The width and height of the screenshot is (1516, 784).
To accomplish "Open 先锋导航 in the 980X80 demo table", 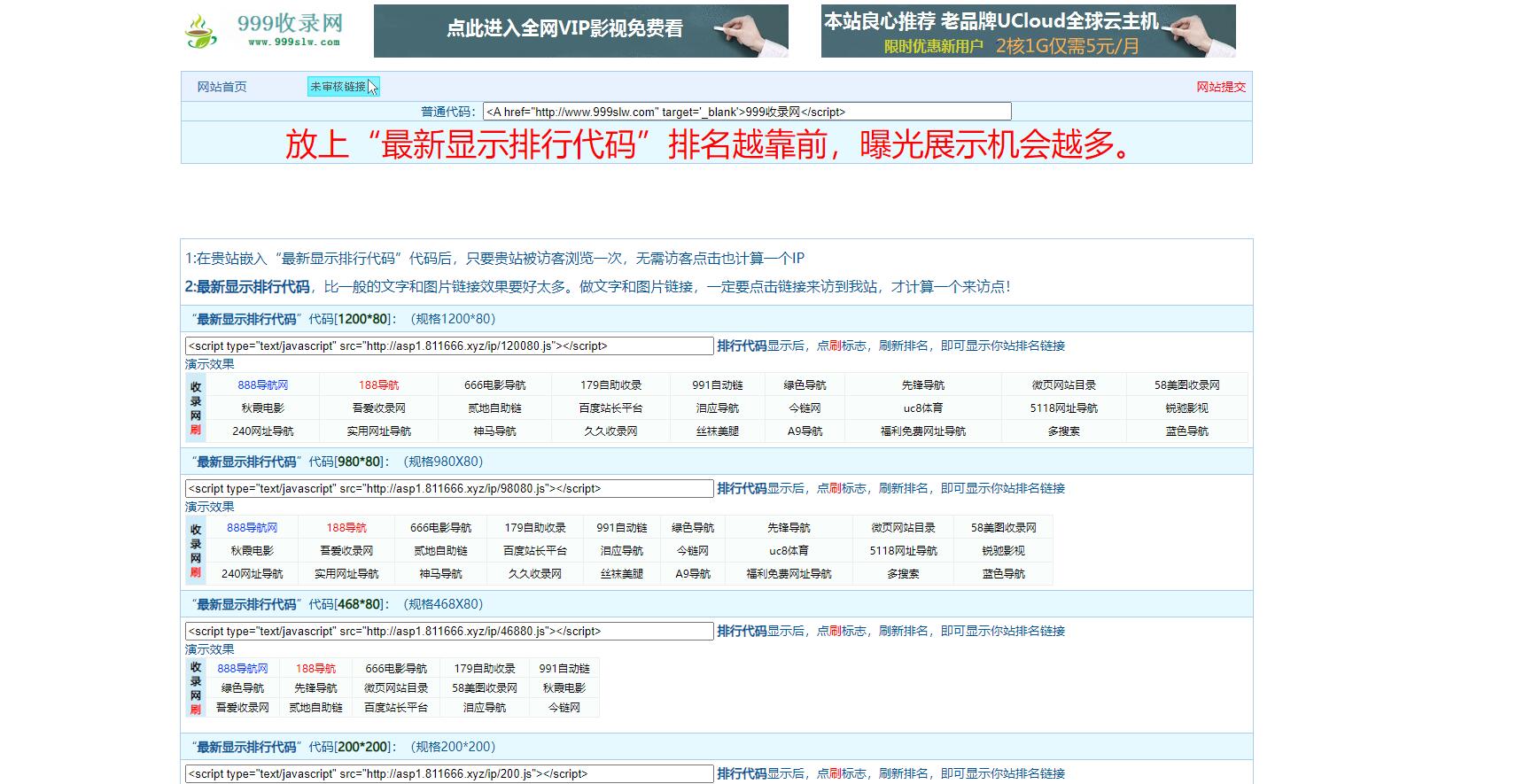I will pyautogui.click(x=789, y=528).
